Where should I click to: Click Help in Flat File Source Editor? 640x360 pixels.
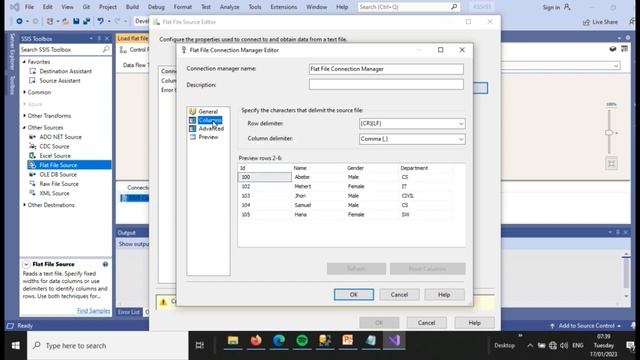pos(474,323)
